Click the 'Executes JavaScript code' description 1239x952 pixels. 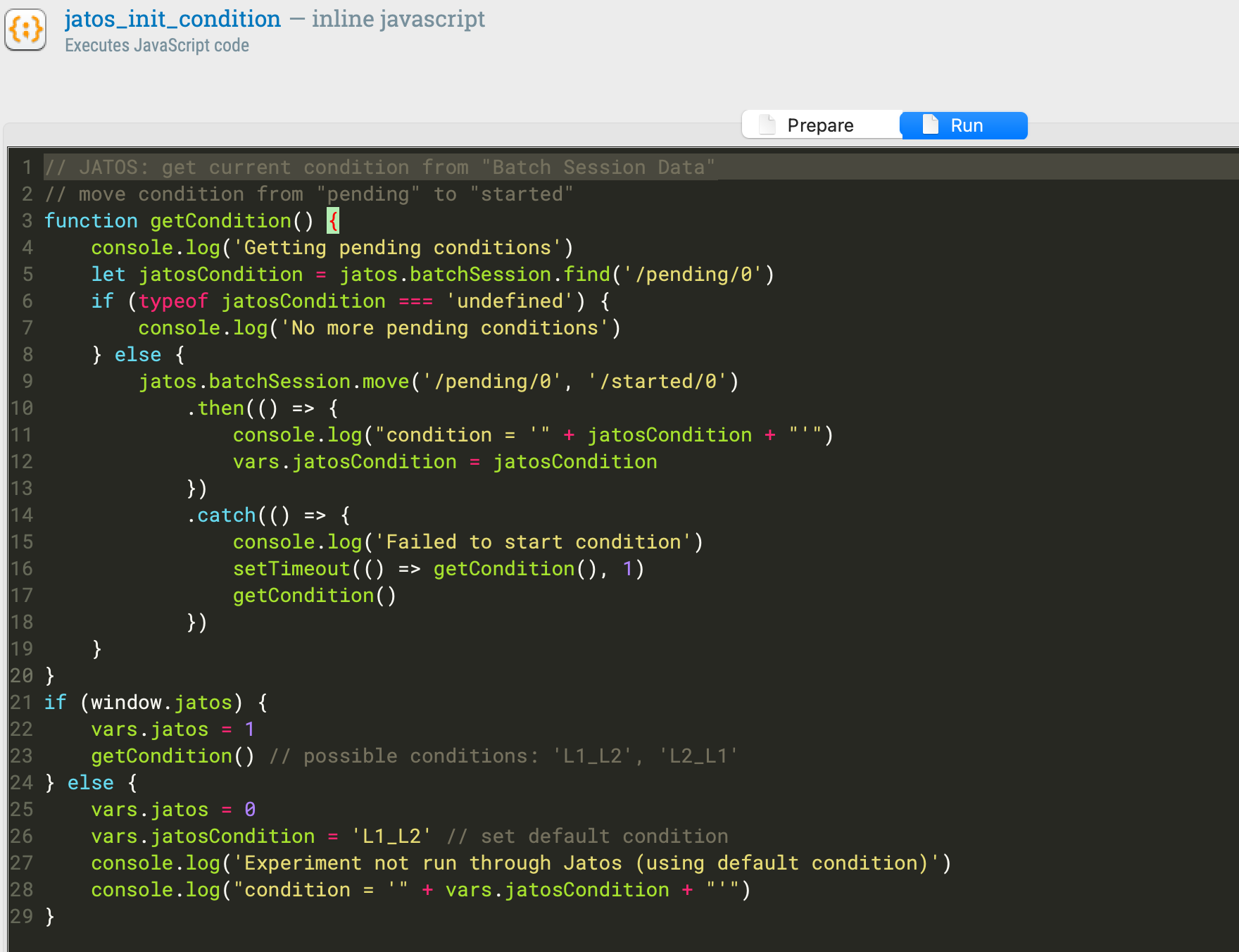(157, 46)
